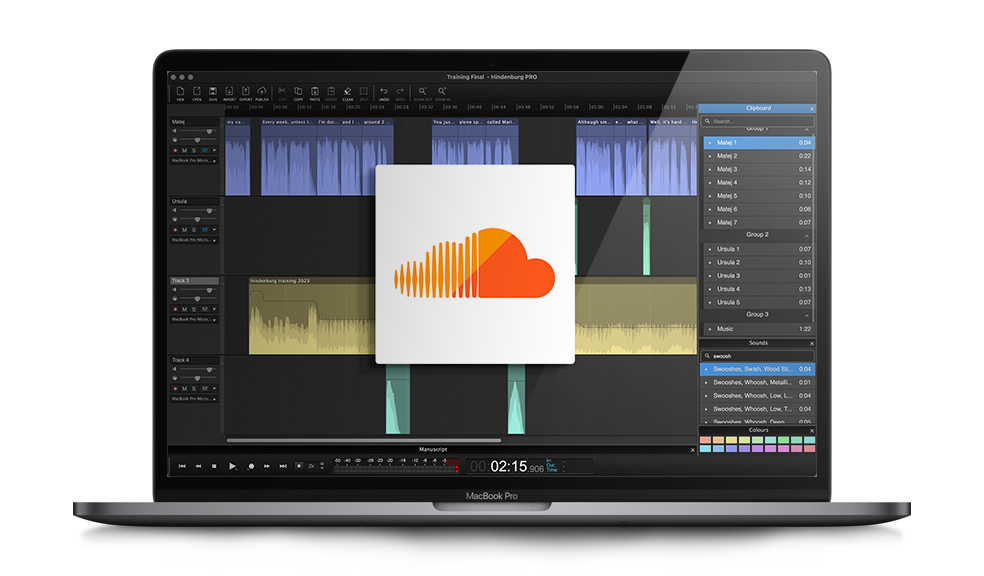Click the Zoom In magnifier icon
Screen dimensions: 984x576
click(442, 92)
